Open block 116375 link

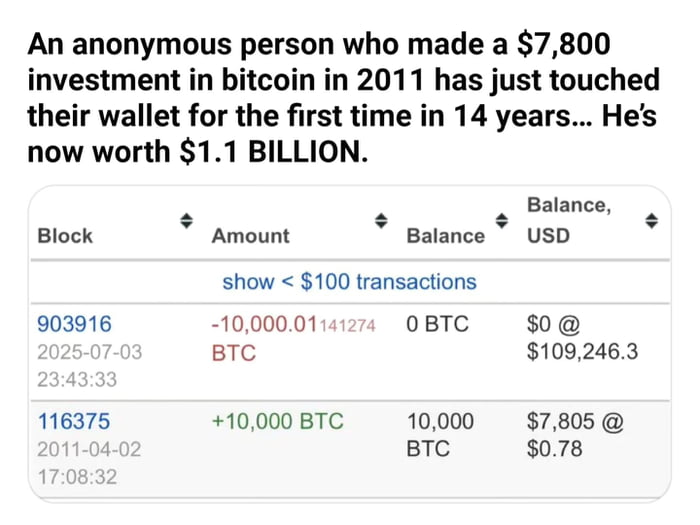point(74,422)
